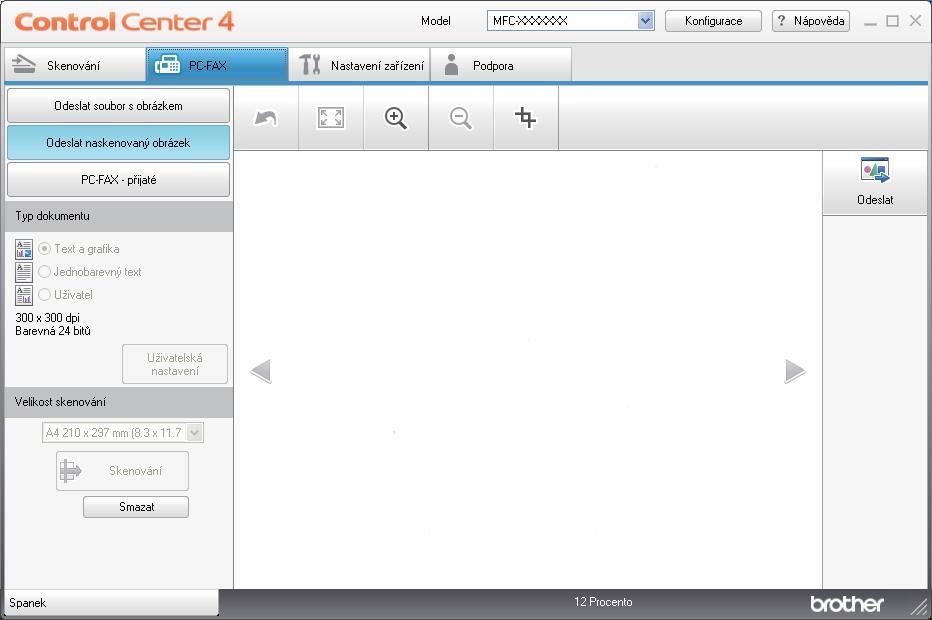The height and width of the screenshot is (620, 932).
Task: Click the Control Center 4 title logo
Action: point(124,22)
